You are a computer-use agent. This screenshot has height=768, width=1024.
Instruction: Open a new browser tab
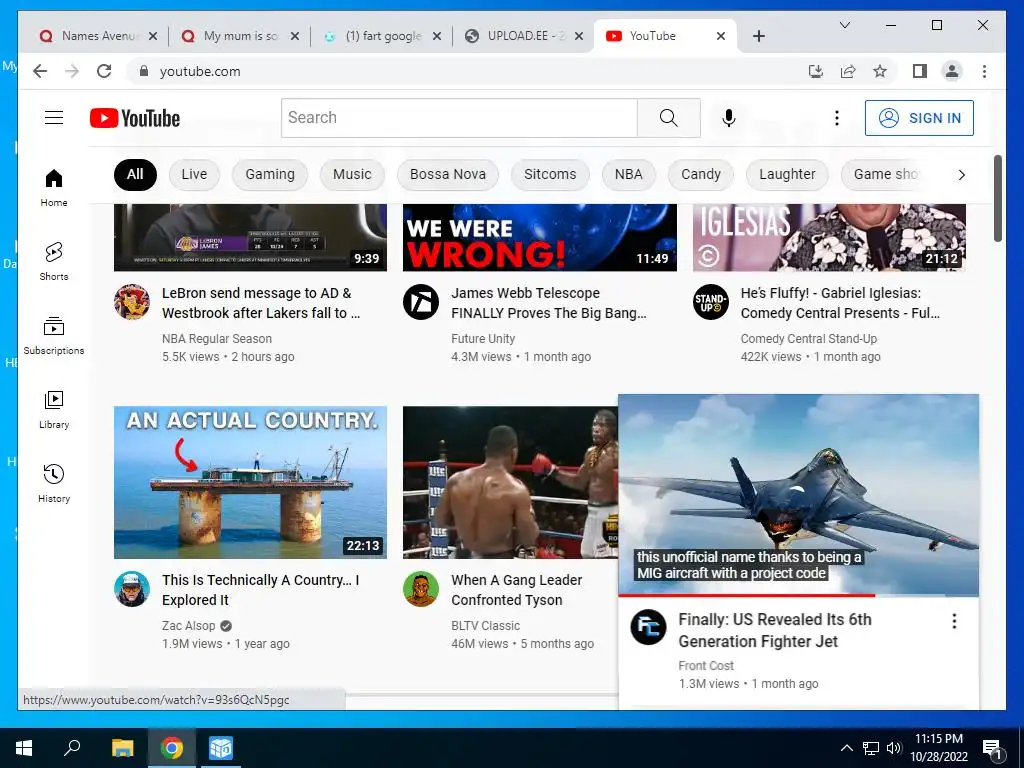click(758, 36)
